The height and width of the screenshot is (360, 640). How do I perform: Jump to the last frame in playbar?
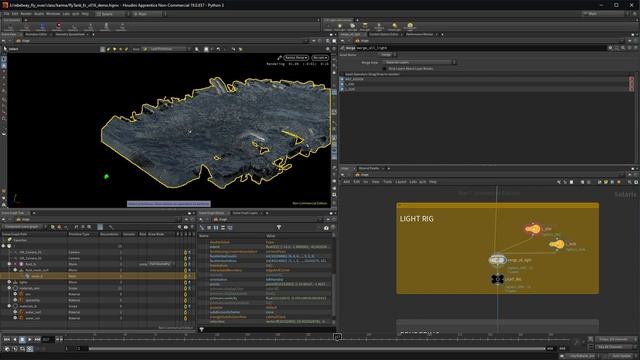point(38,339)
